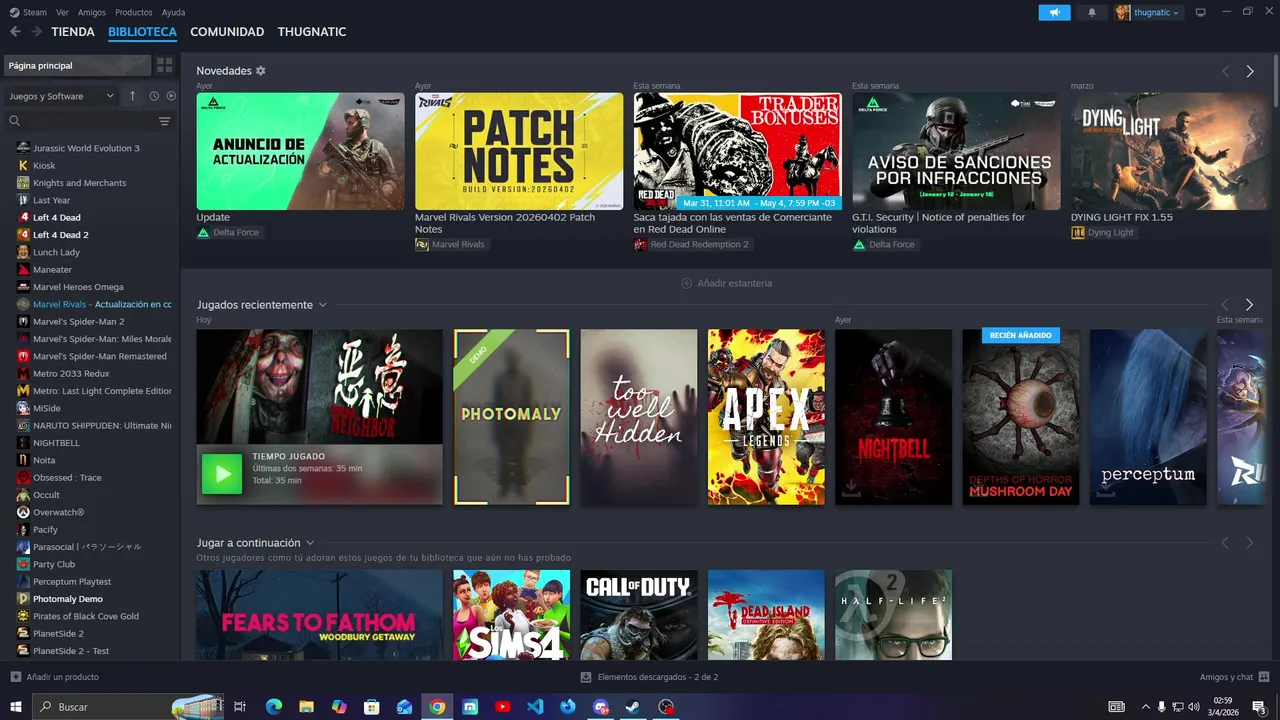Open the notifications bell
Screen dimensions: 1280x720
pyautogui.click(x=1091, y=12)
